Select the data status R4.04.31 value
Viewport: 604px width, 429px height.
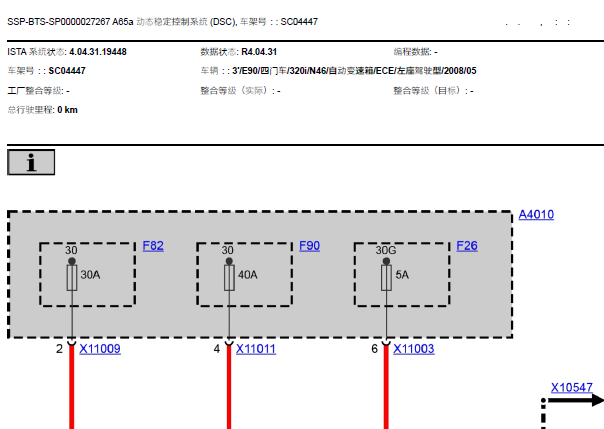tap(259, 52)
